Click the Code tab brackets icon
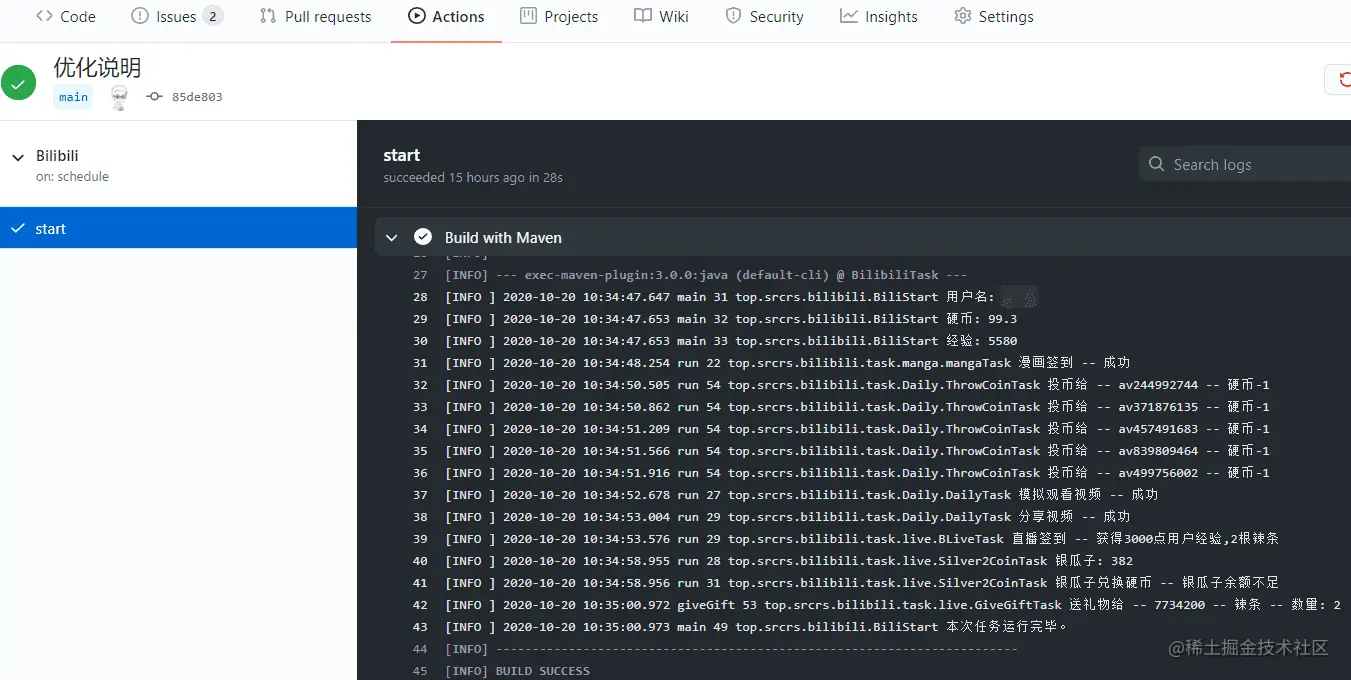The height and width of the screenshot is (680, 1351). click(x=44, y=16)
